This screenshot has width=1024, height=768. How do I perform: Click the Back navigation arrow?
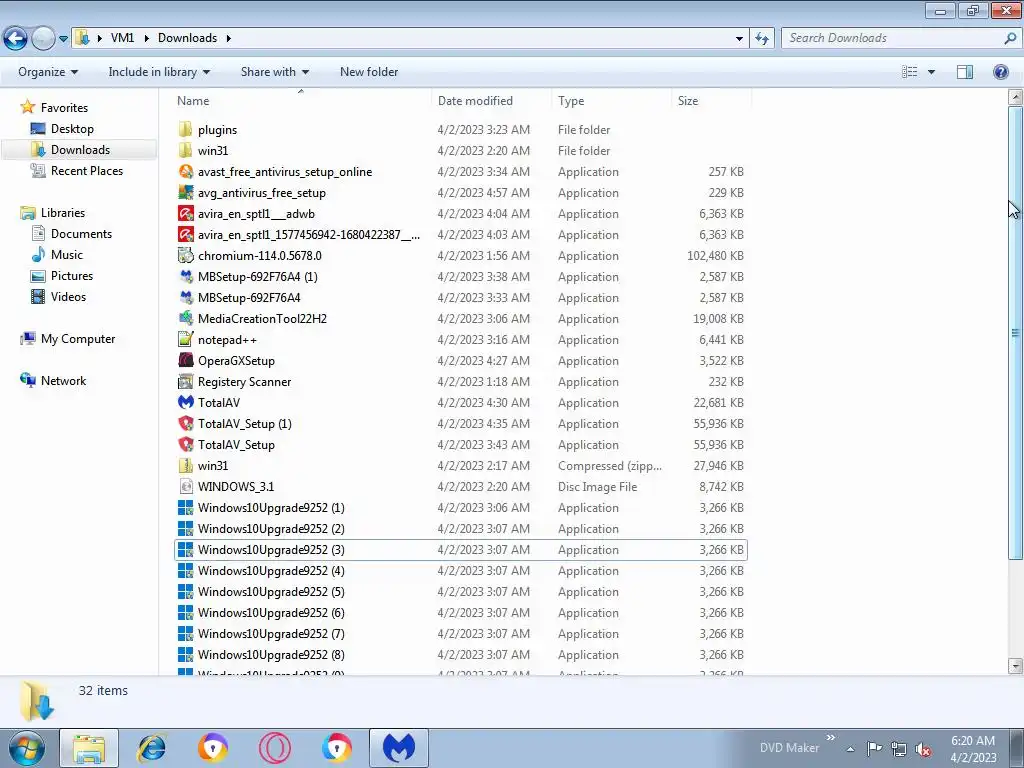pos(15,38)
